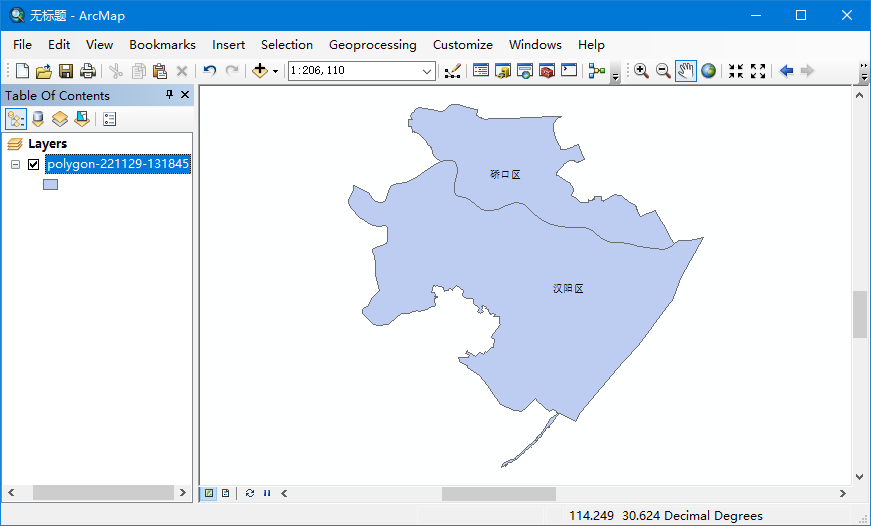Go forward to next extent

point(807,71)
